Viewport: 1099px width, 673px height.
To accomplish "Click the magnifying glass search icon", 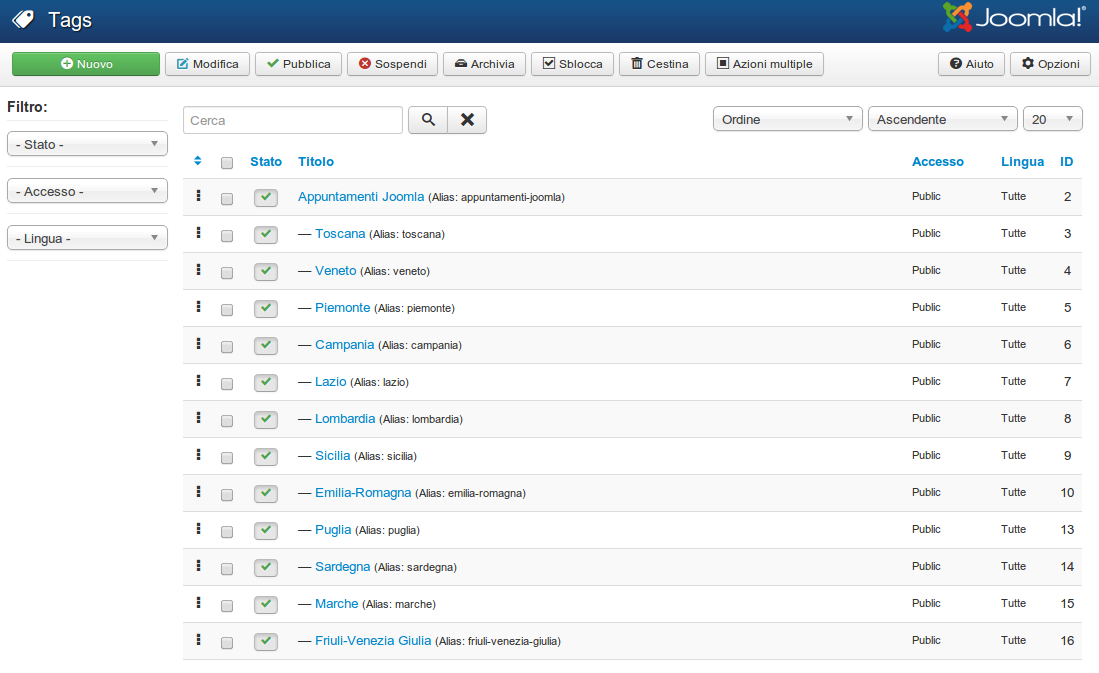I will click(428, 120).
